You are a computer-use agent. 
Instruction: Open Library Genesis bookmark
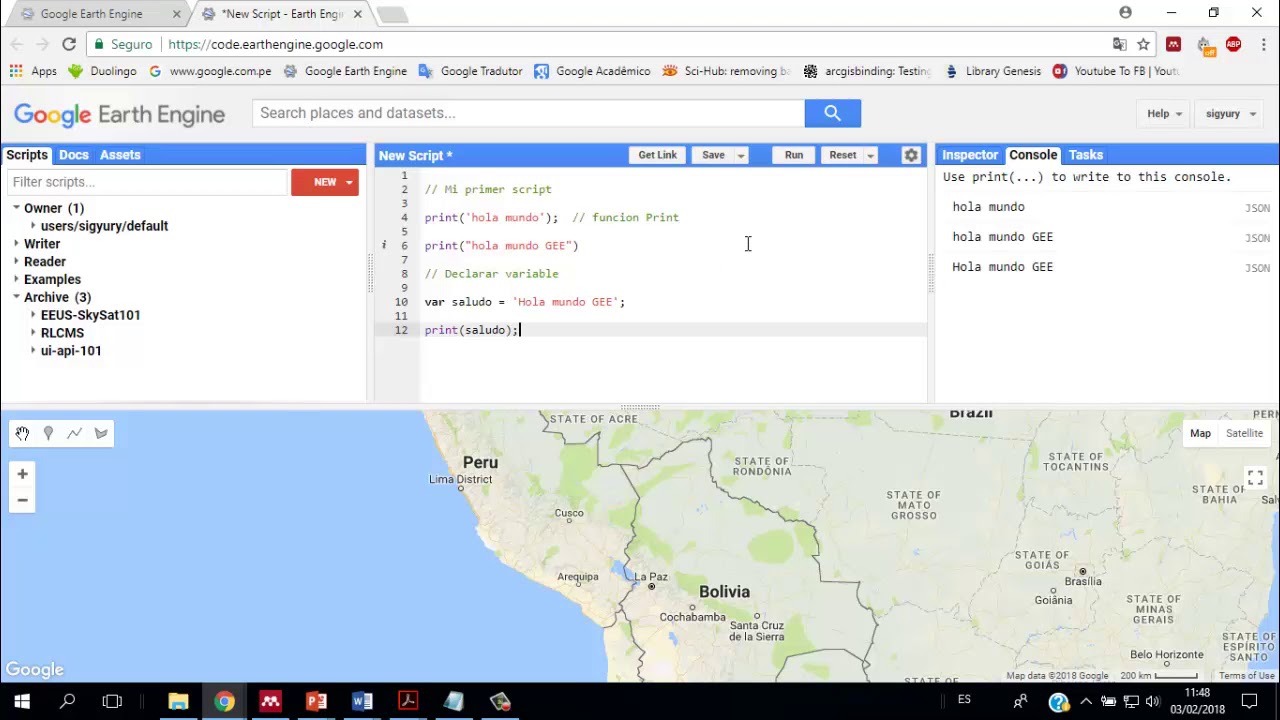click(992, 71)
